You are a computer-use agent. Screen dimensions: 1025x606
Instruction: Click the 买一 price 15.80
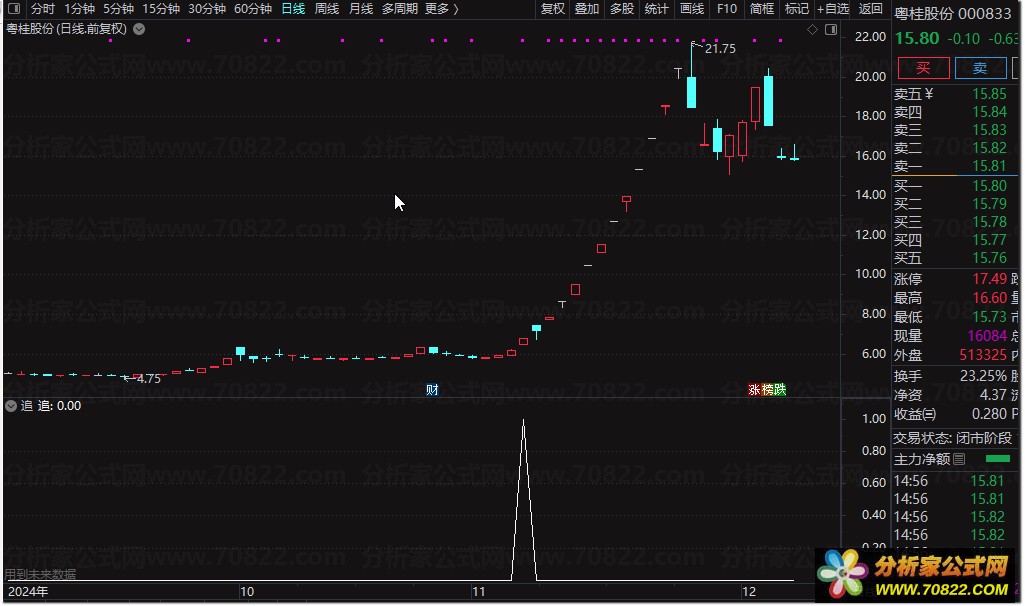(989, 186)
